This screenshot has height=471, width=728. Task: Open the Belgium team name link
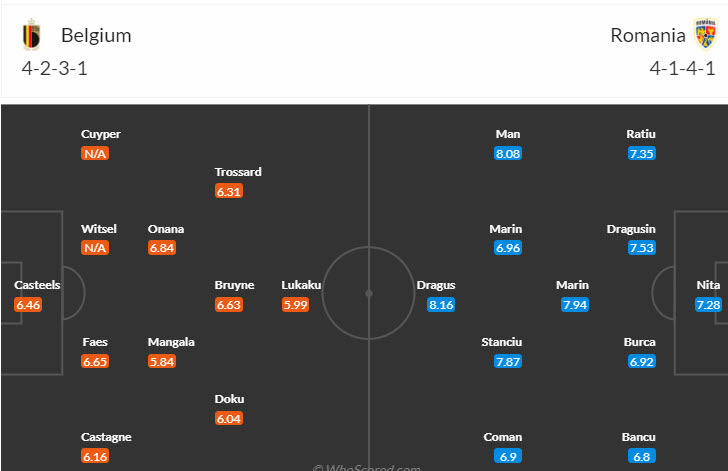(96, 35)
